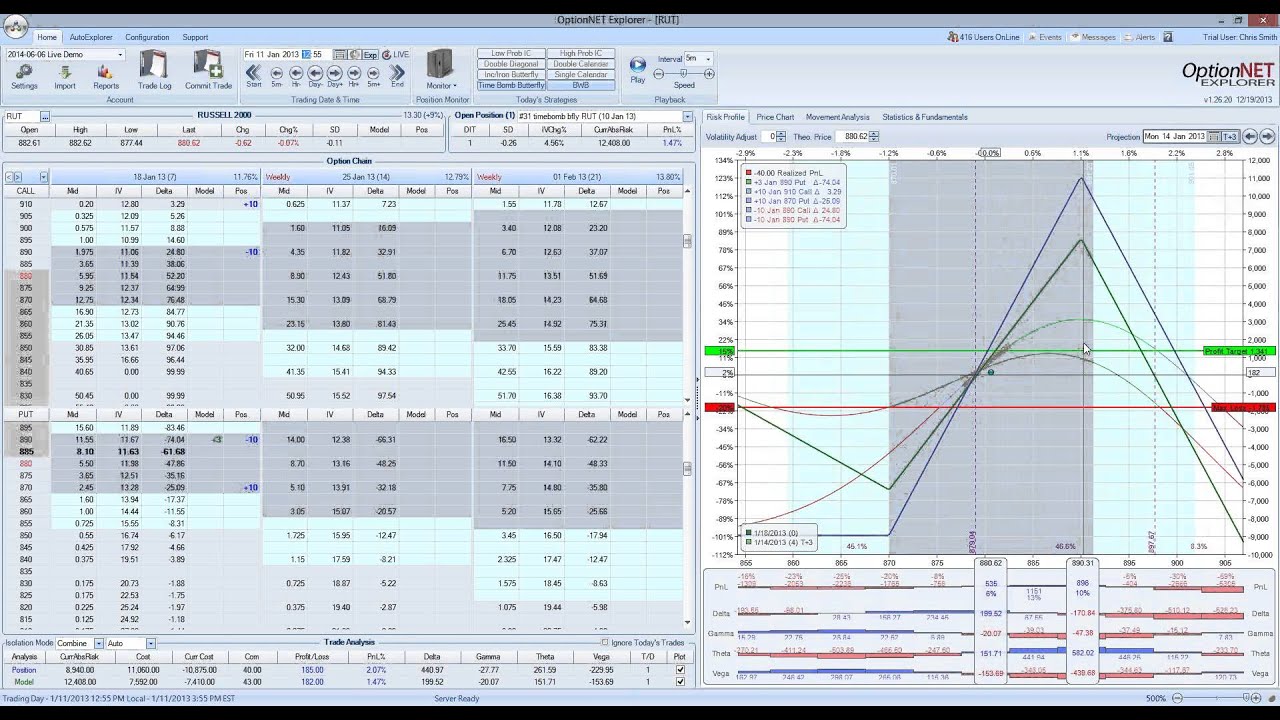Open Projection date calendar icon
1280x720 pixels.
point(1214,136)
